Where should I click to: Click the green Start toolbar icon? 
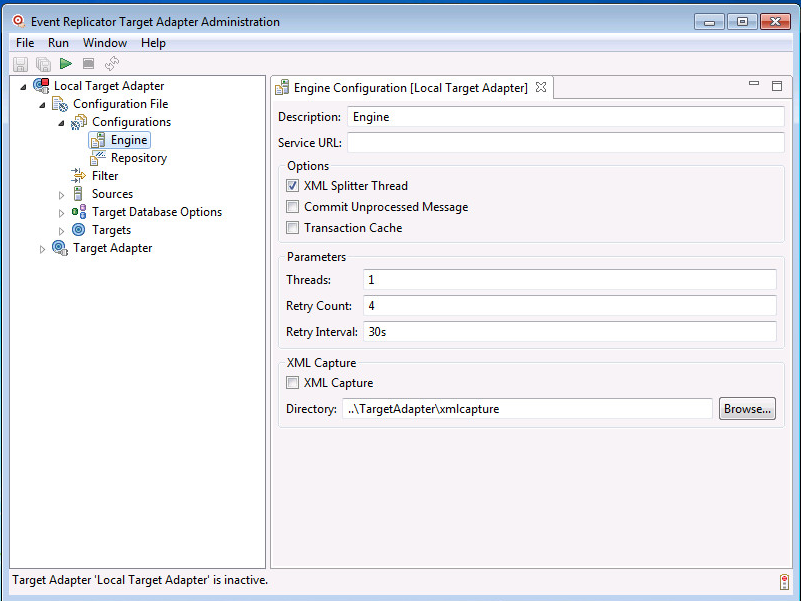pos(66,64)
